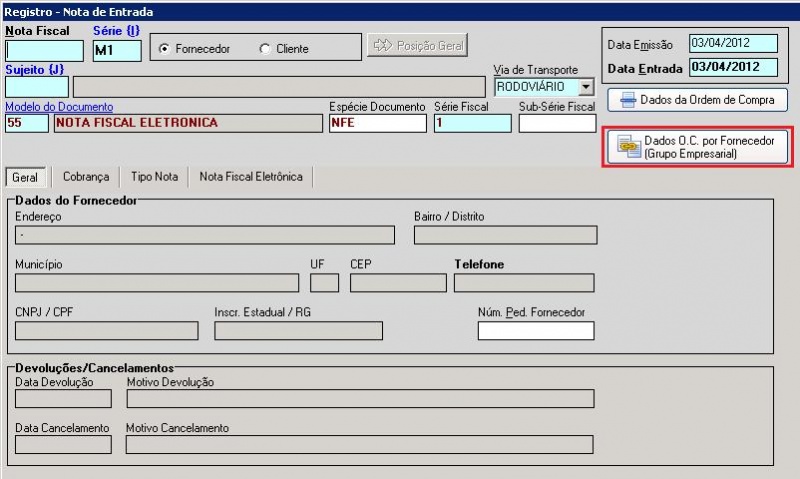Click the Endereço field

tap(205, 235)
